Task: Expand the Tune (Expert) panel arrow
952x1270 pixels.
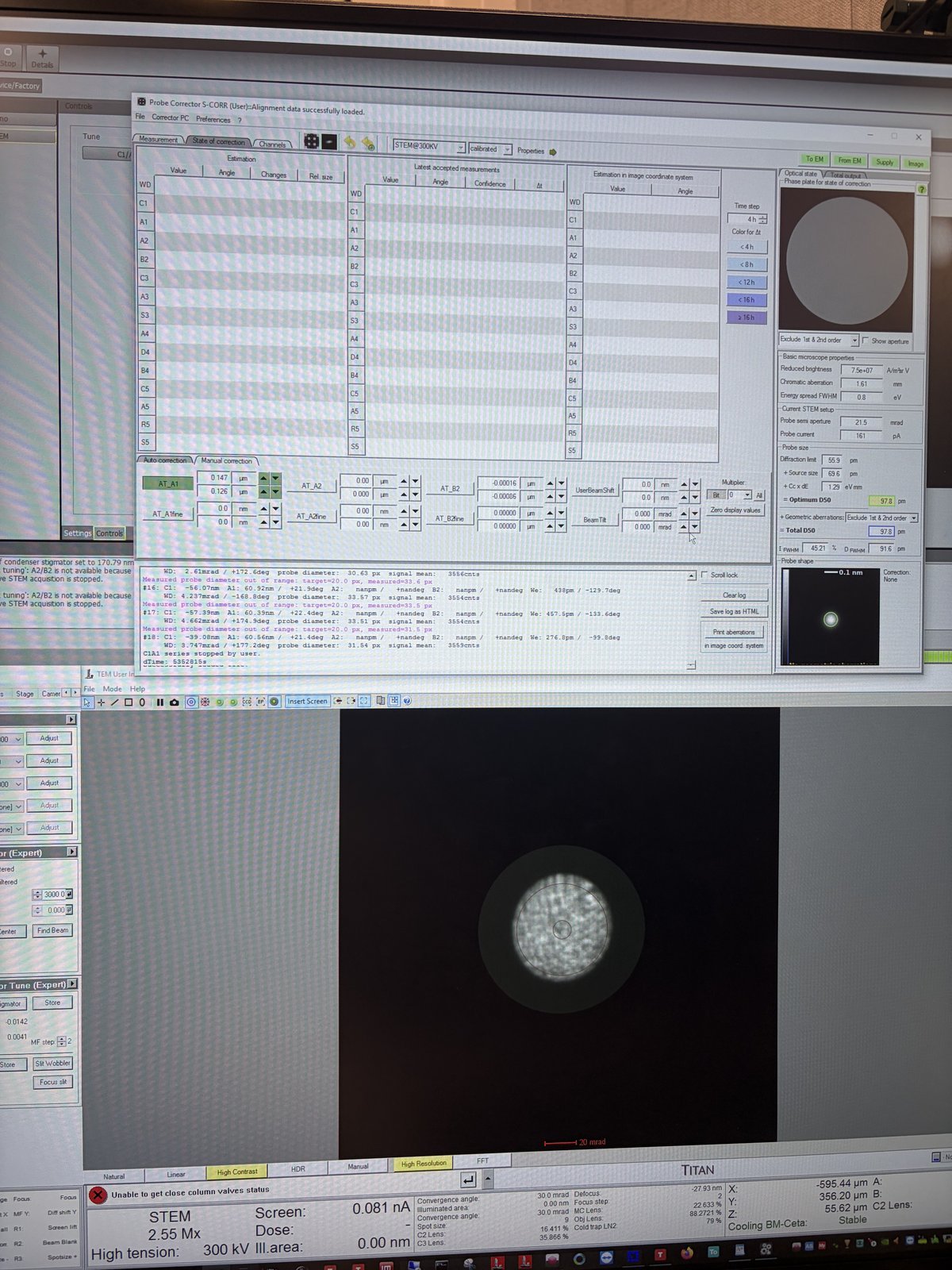Action: point(72,984)
